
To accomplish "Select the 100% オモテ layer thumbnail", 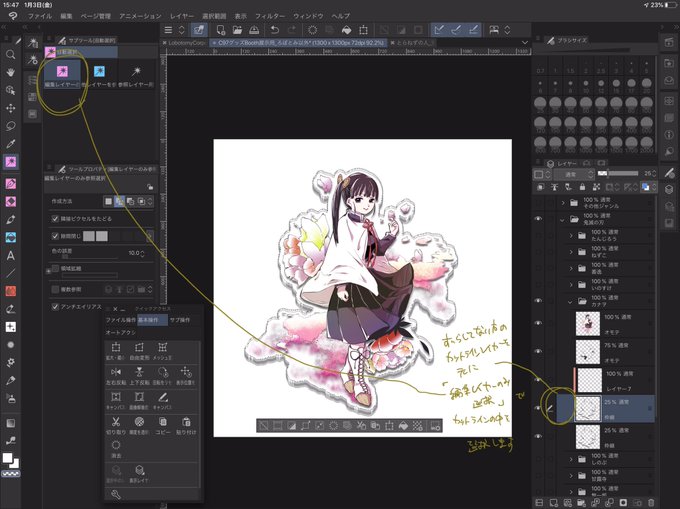I will [x=588, y=323].
